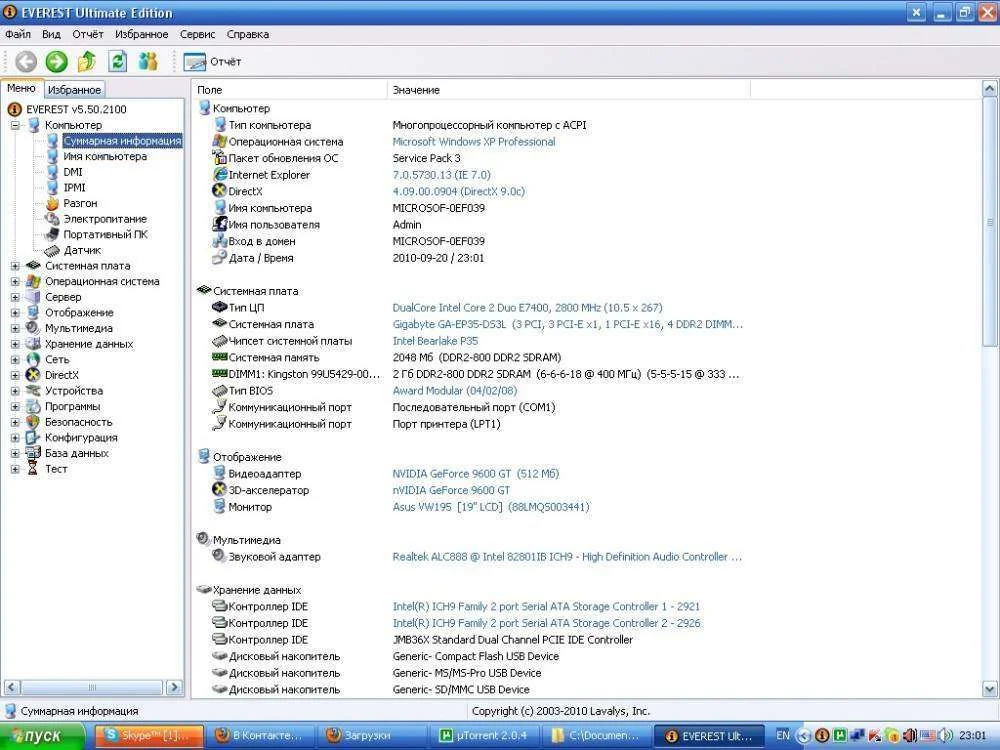This screenshot has width=1000, height=750.
Task: Select Имя компьютера tree item
Action: (x=105, y=156)
